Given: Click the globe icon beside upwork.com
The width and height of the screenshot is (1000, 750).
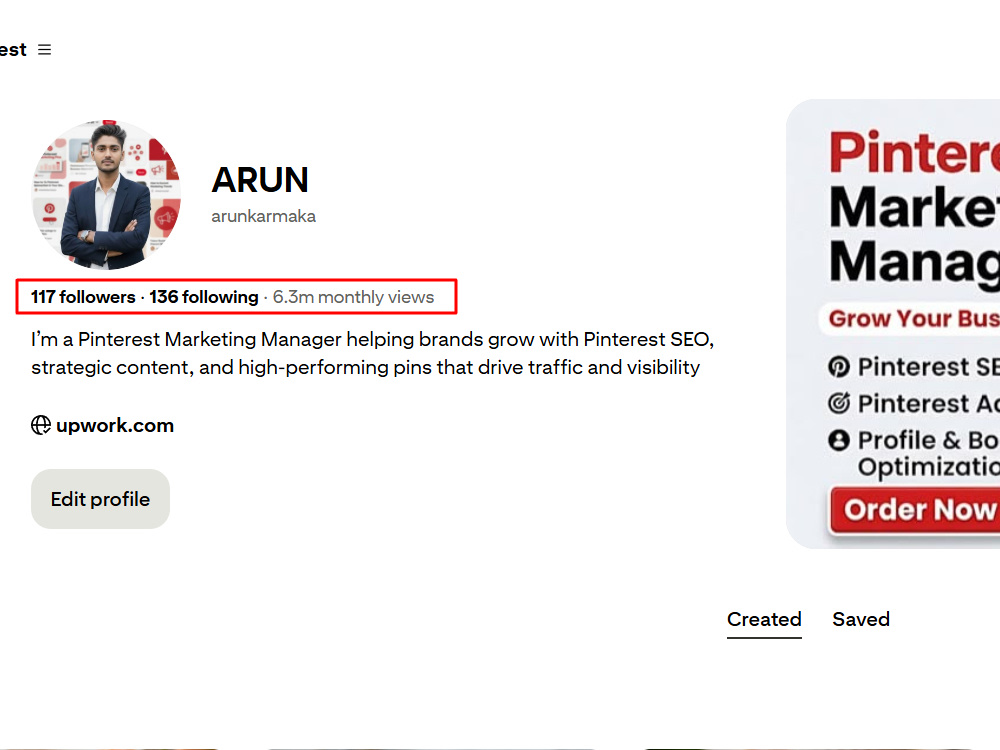Looking at the screenshot, I should [41, 425].
